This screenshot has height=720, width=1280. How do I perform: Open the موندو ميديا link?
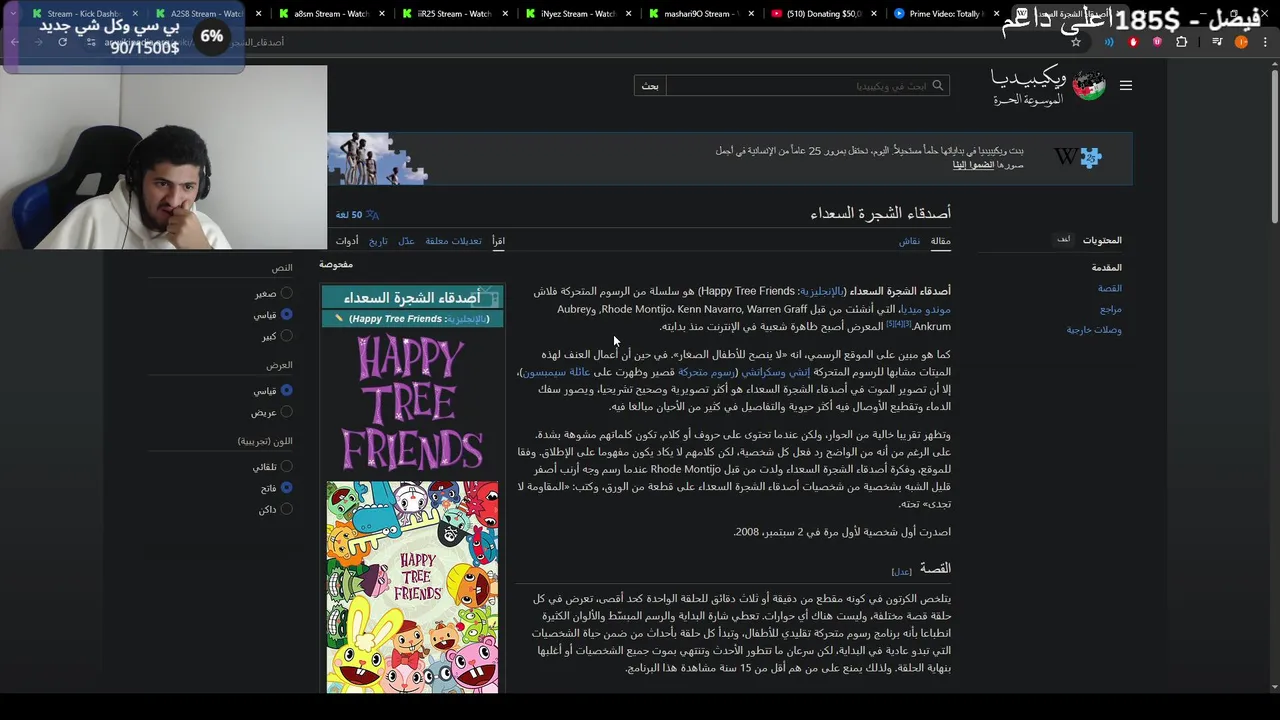click(x=924, y=309)
